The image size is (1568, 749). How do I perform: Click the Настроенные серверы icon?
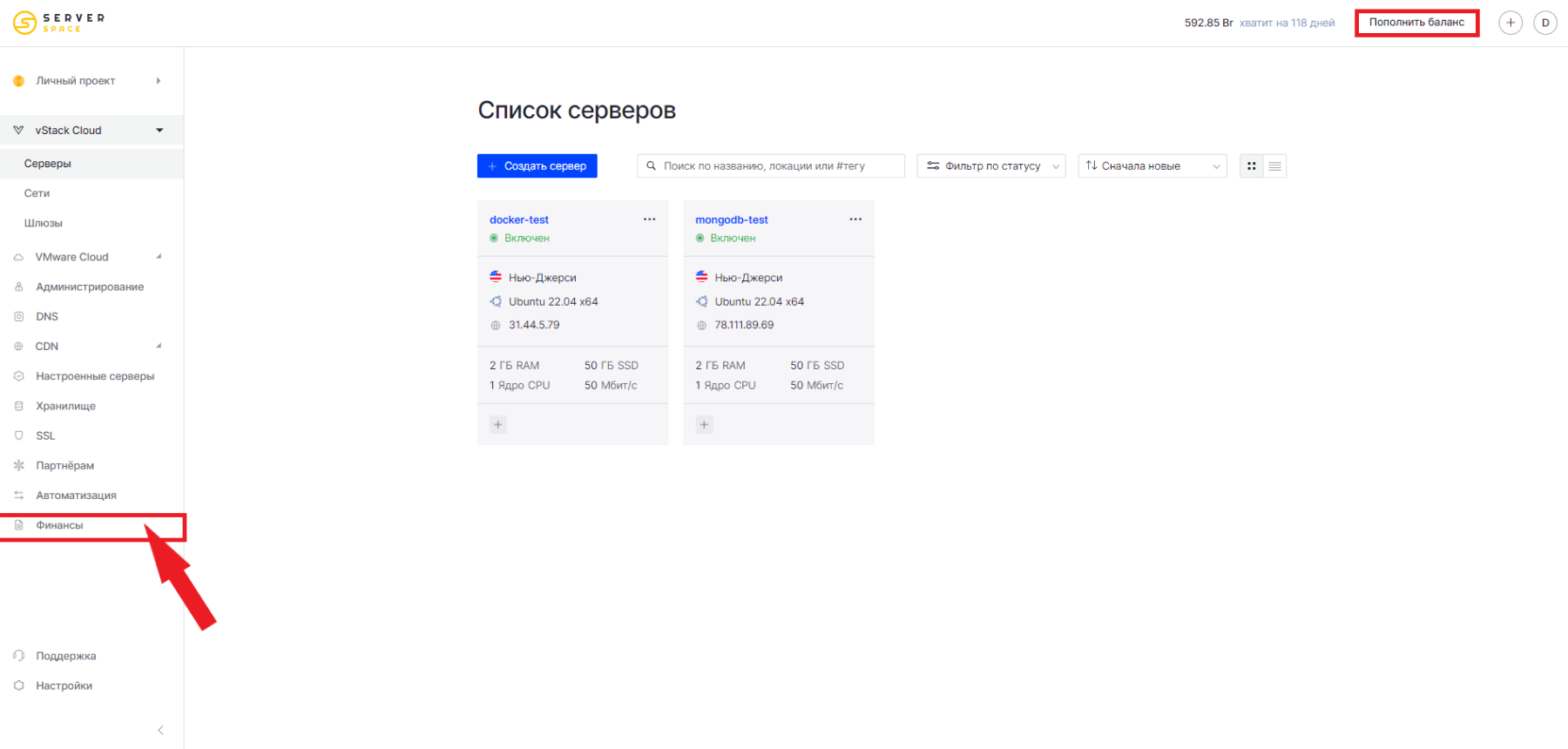(18, 376)
